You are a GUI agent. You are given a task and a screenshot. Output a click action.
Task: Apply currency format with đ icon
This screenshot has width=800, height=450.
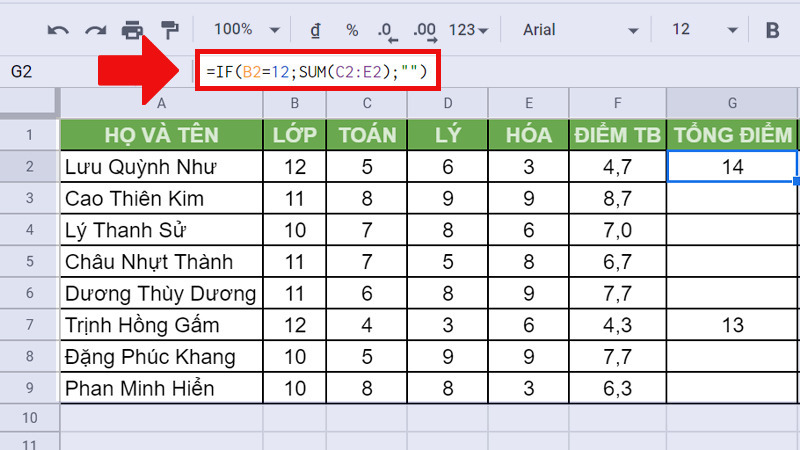315,30
